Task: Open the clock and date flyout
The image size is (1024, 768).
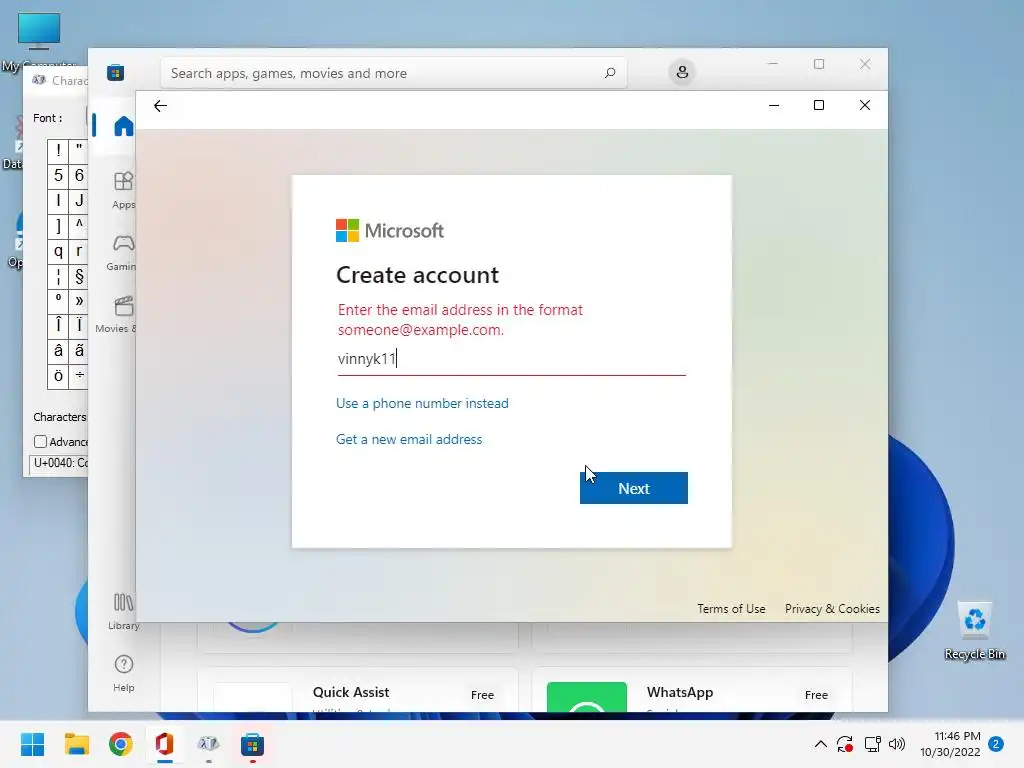Action: pyautogui.click(x=950, y=744)
